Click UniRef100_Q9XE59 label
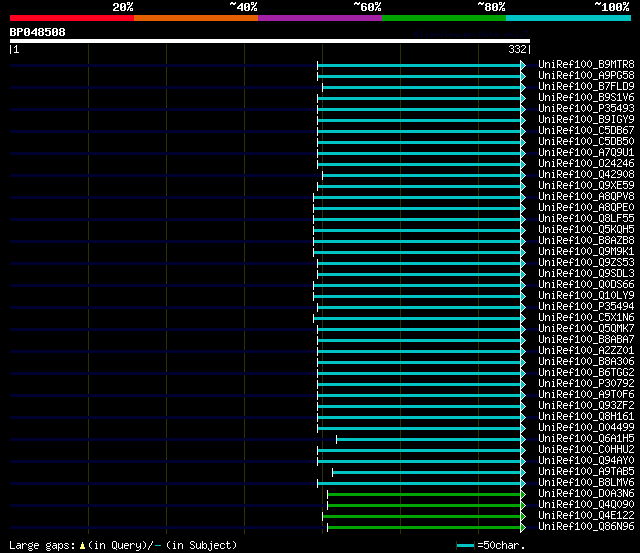640x553 pixels. click(586, 186)
